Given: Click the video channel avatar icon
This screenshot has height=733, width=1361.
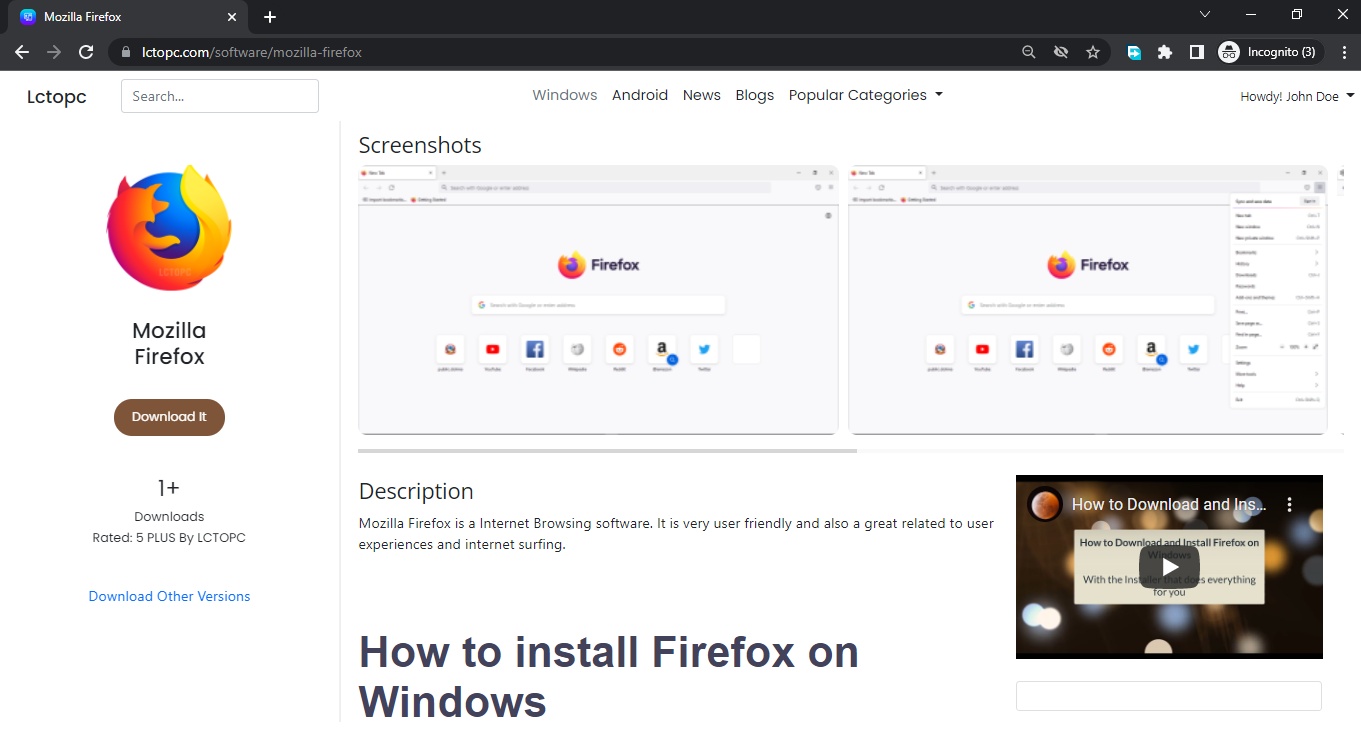Looking at the screenshot, I should coord(1044,505).
